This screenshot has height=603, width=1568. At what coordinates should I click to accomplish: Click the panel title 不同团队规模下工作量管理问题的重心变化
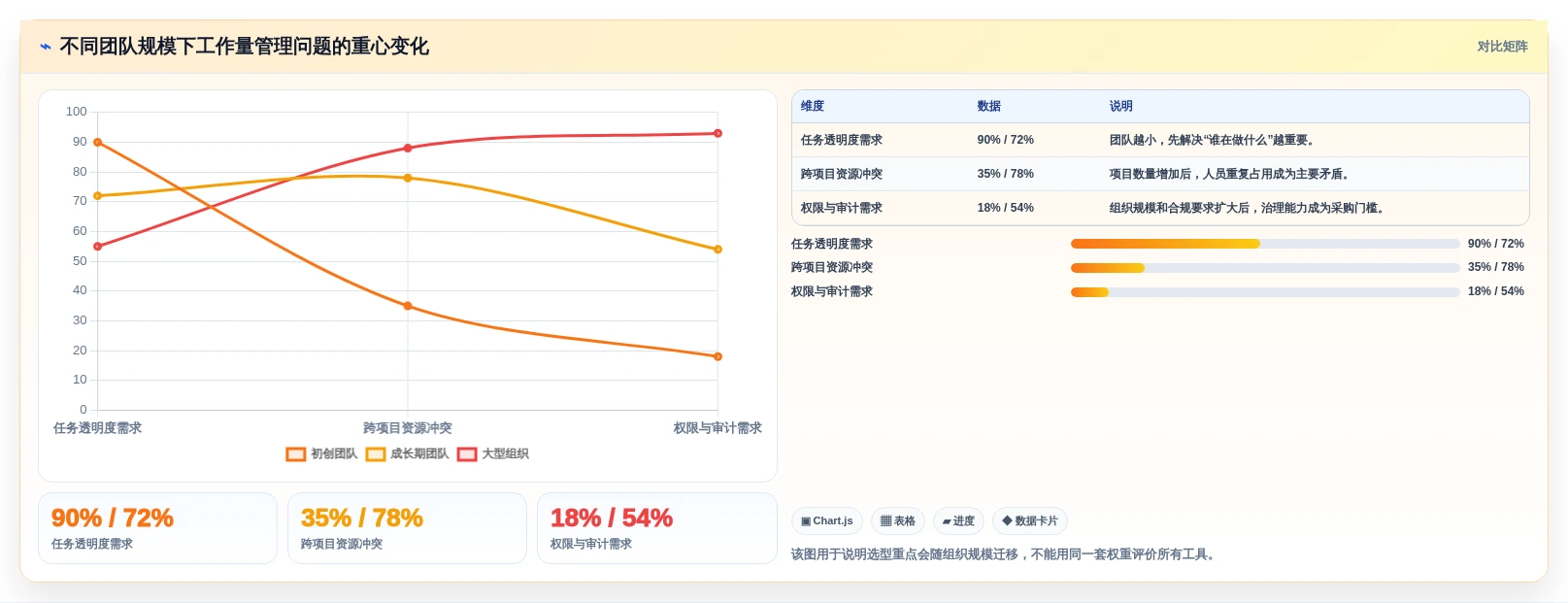pos(244,47)
